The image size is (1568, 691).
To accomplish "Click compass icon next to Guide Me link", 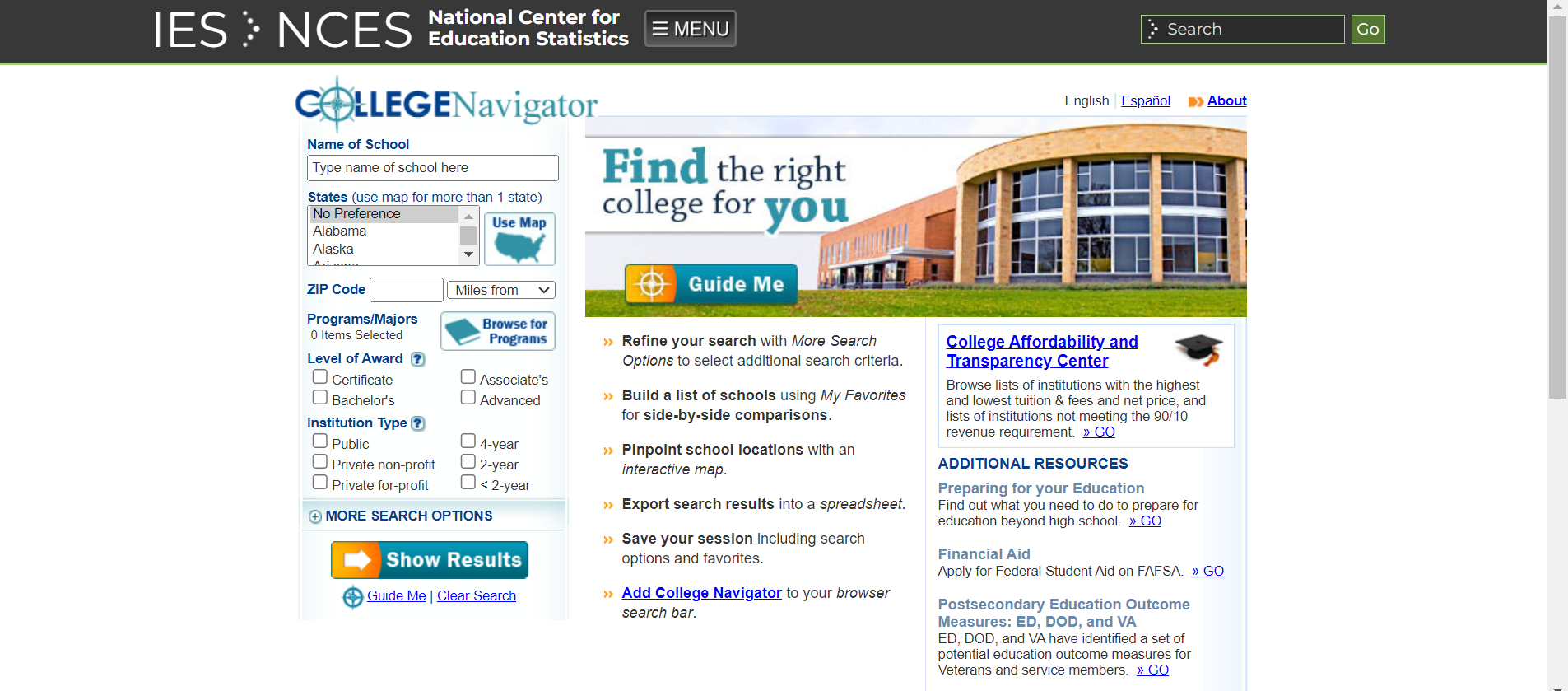I will pos(353,597).
